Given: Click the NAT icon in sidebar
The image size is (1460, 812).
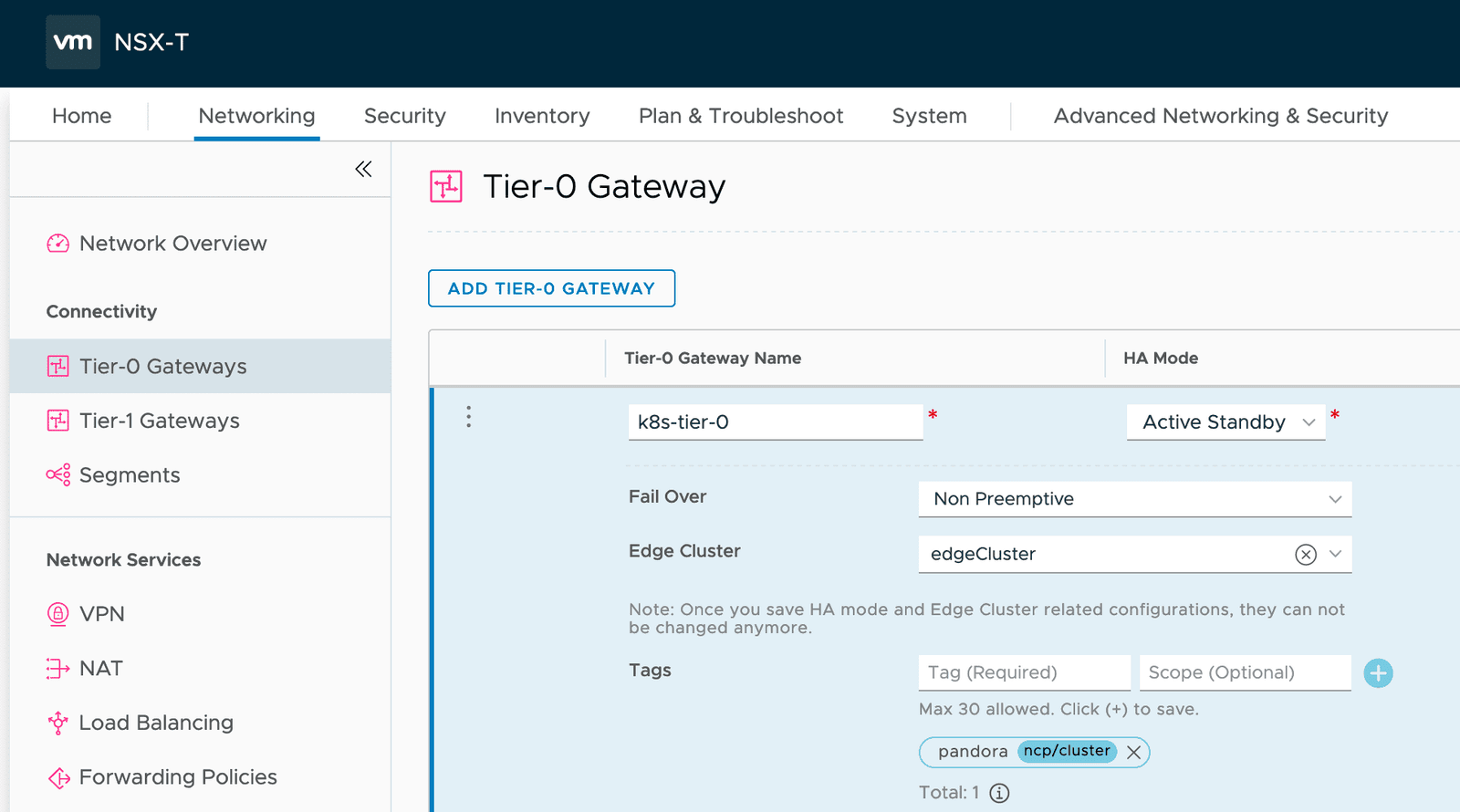Looking at the screenshot, I should [58, 669].
